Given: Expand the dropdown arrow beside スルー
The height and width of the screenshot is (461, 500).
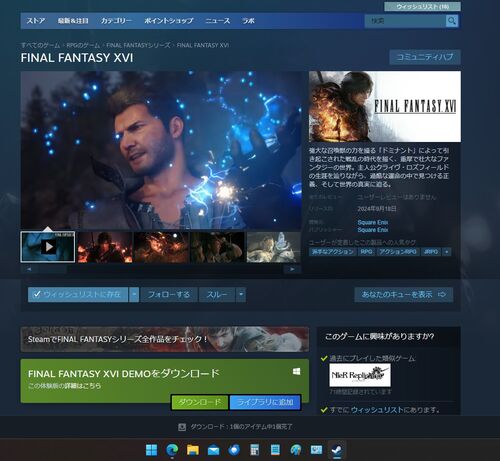Looking at the screenshot, I should pos(241,294).
